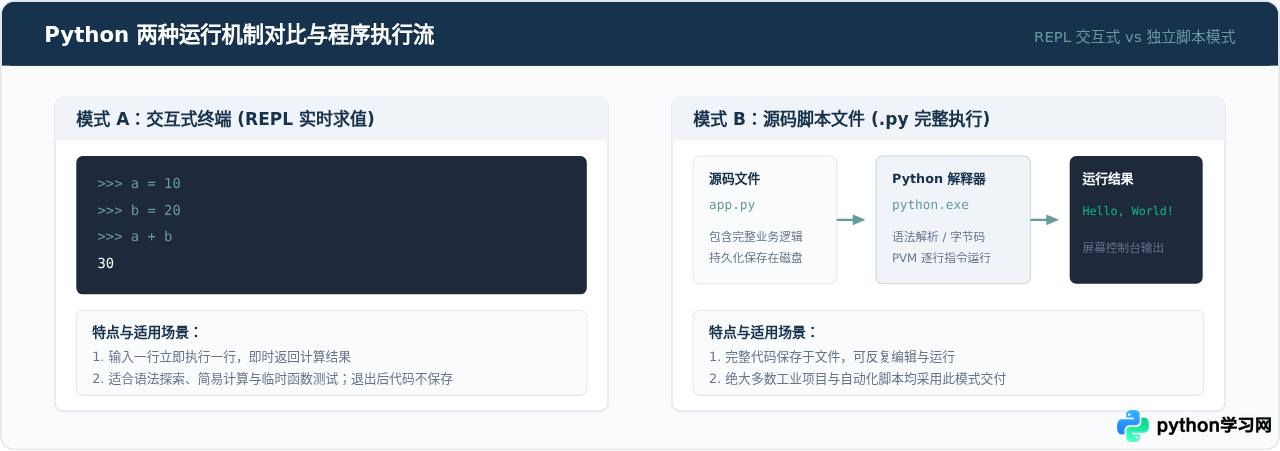Screen dimensions: 1280x451
Task: Click the heading '模式 B：源码脚本文件 (.py 完整执行)'
Action: 841,119
